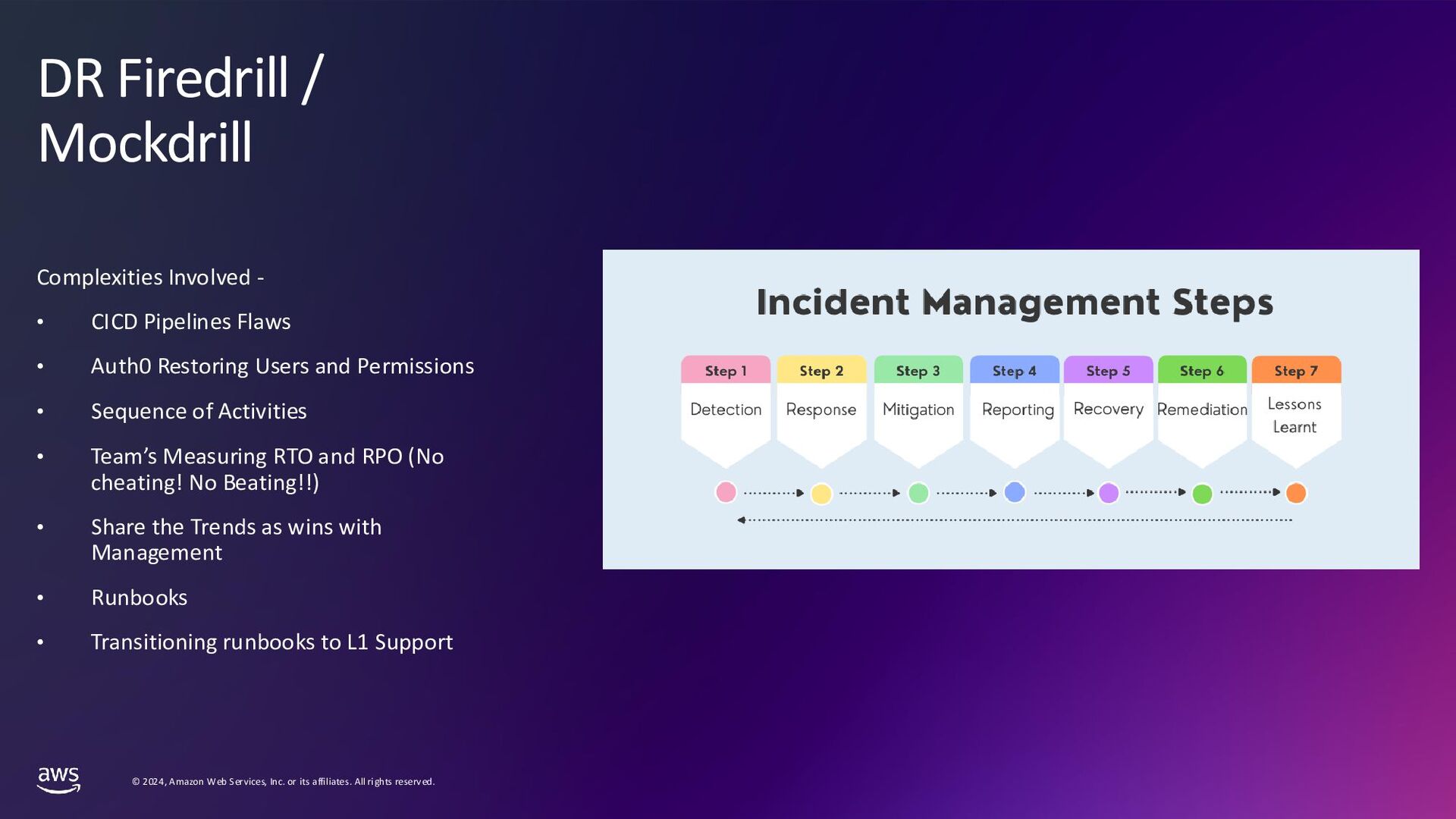Click the CICD Pipelines Flaws bullet
The height and width of the screenshot is (819, 1456).
(x=190, y=322)
